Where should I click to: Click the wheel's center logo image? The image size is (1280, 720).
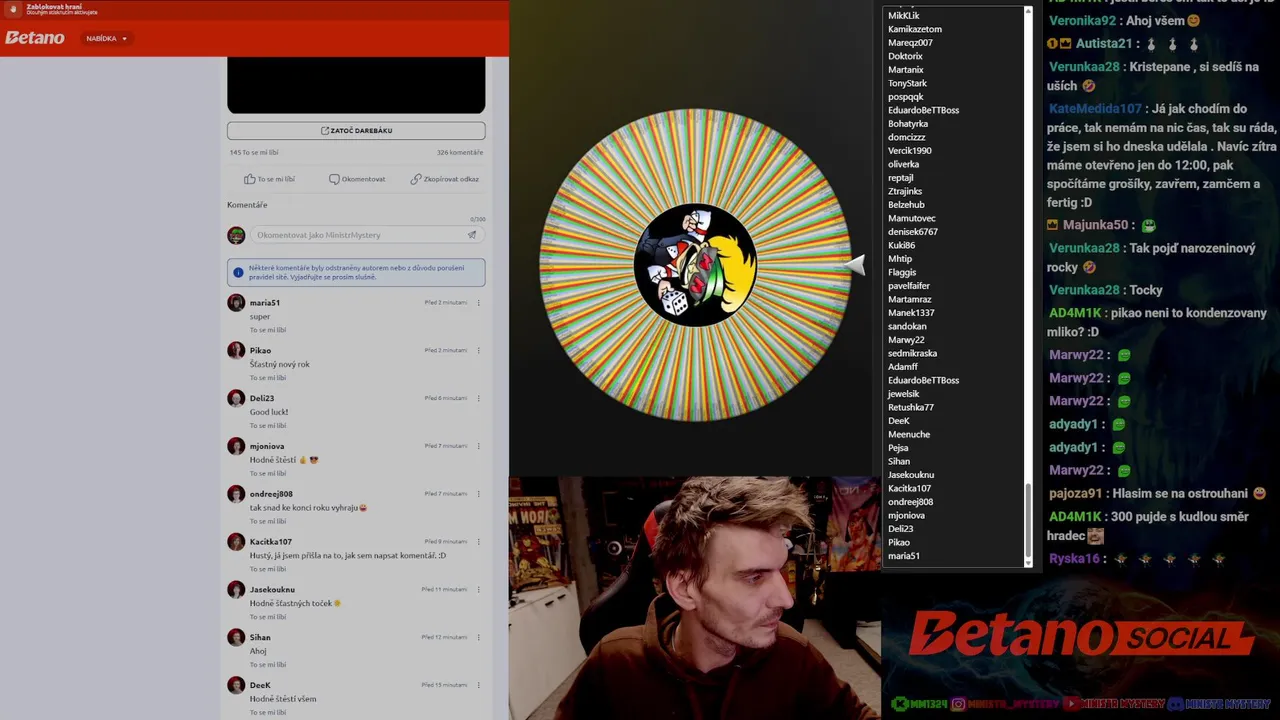695,265
